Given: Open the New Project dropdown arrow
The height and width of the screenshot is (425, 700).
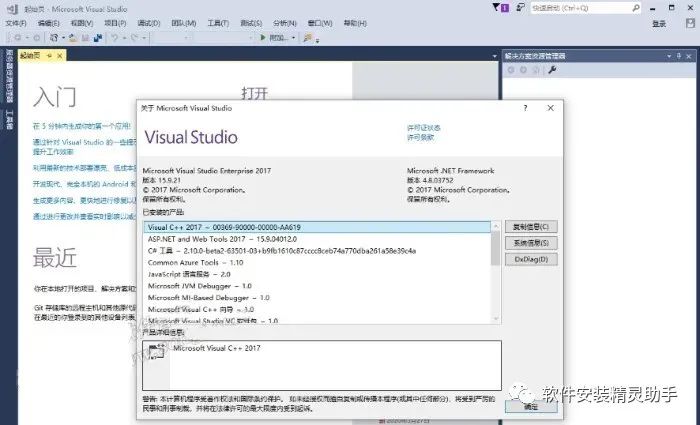Looking at the screenshot, I should click(63, 38).
